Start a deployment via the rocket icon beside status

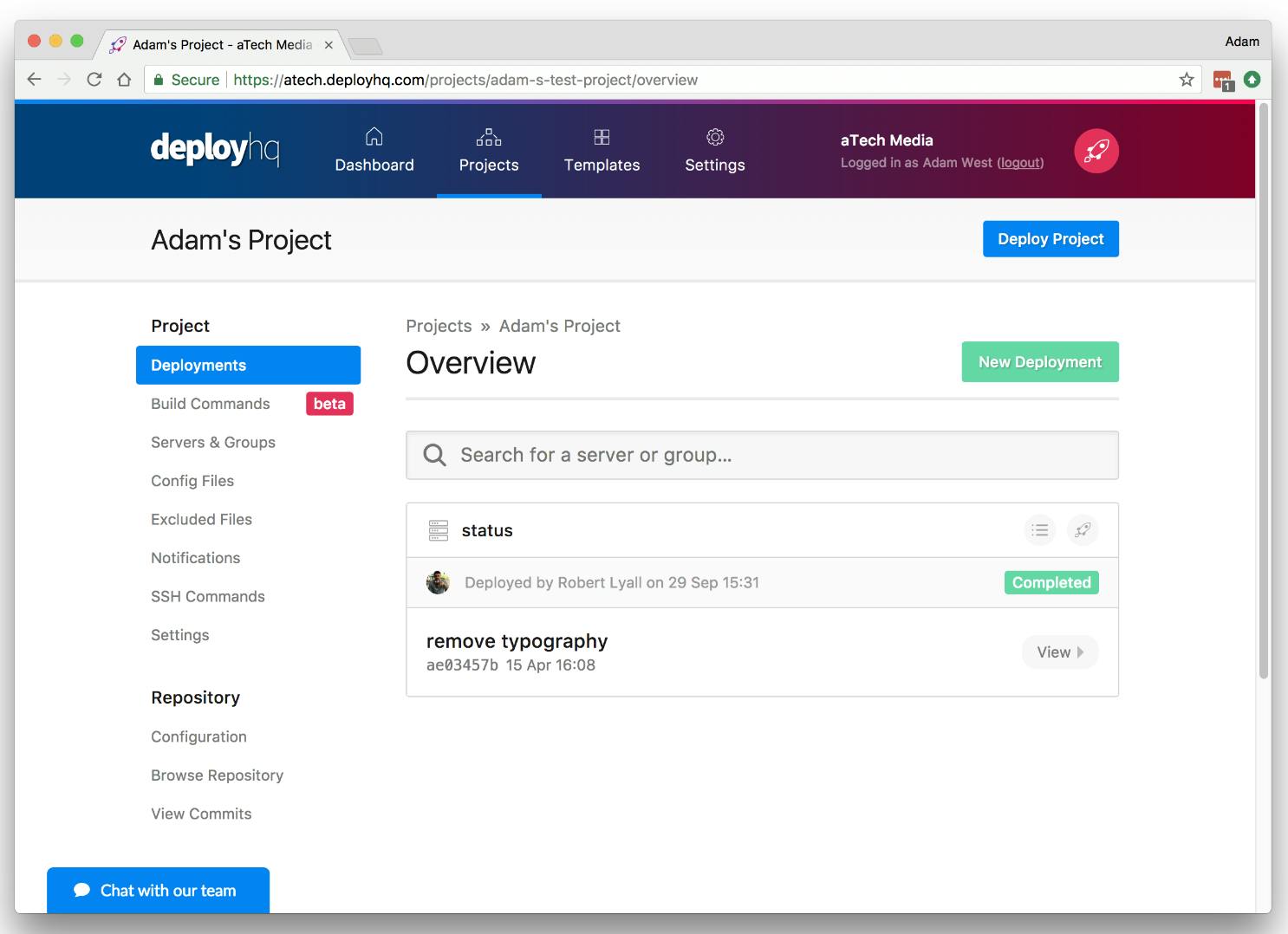(x=1083, y=529)
